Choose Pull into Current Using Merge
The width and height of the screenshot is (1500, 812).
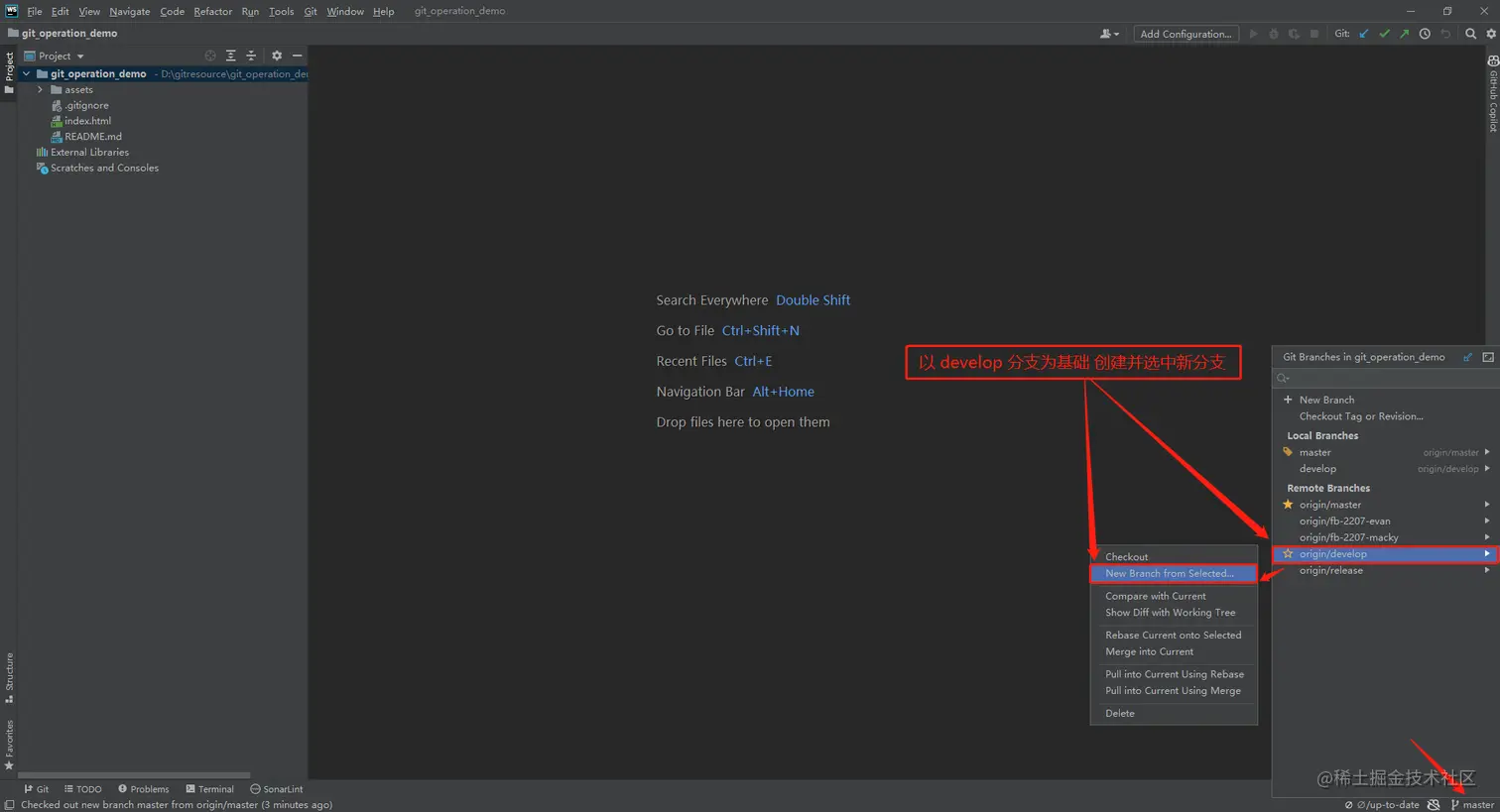[1174, 690]
